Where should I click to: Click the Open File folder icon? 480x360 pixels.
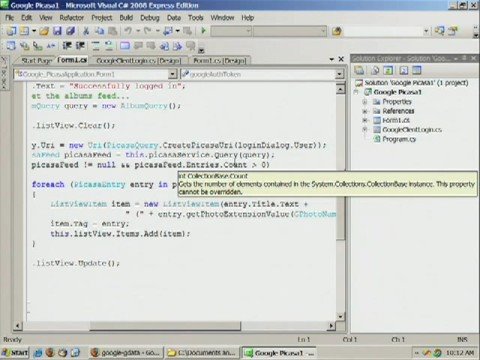pyautogui.click(x=44, y=31)
